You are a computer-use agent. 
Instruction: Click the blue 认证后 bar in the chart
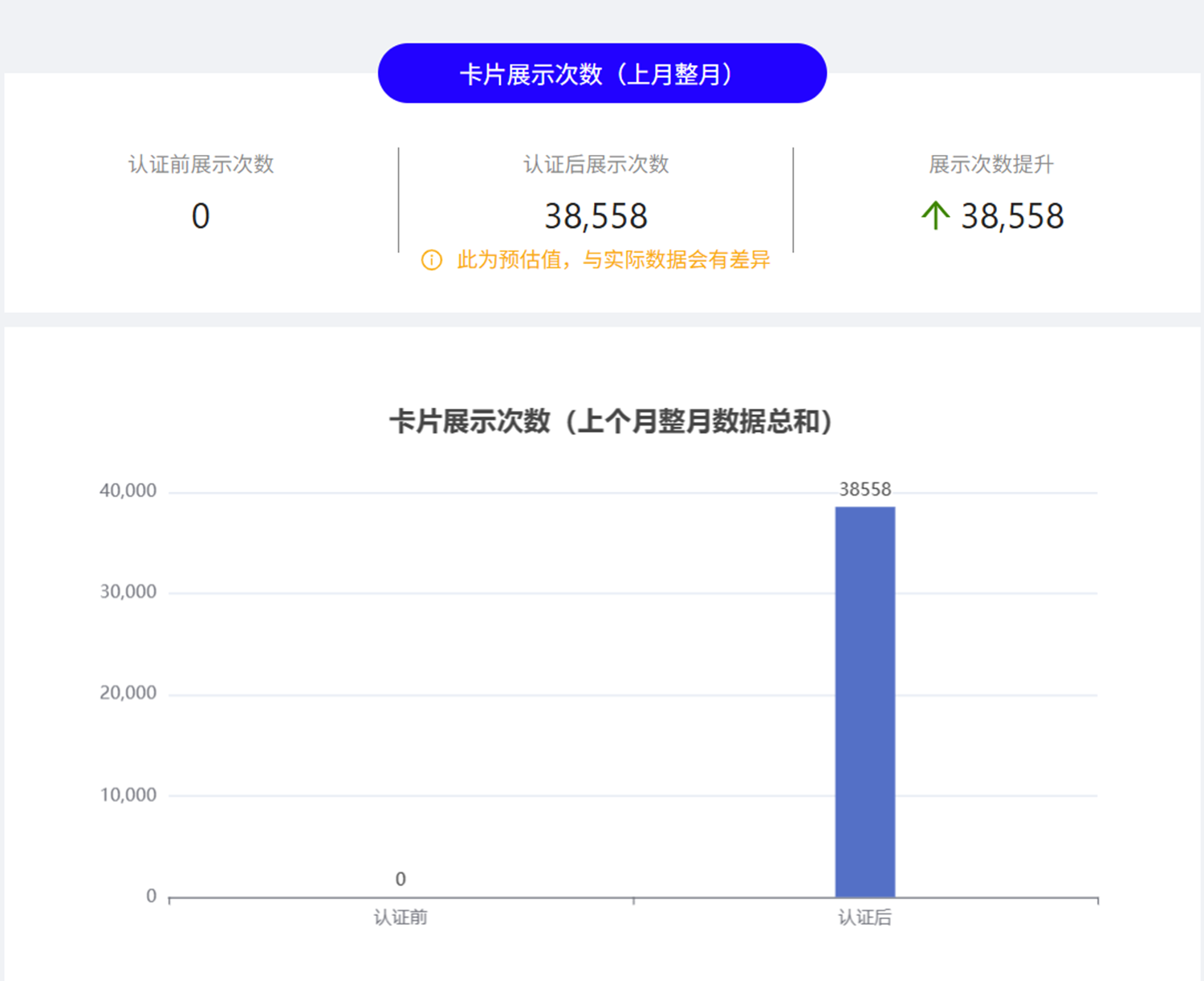point(864,702)
